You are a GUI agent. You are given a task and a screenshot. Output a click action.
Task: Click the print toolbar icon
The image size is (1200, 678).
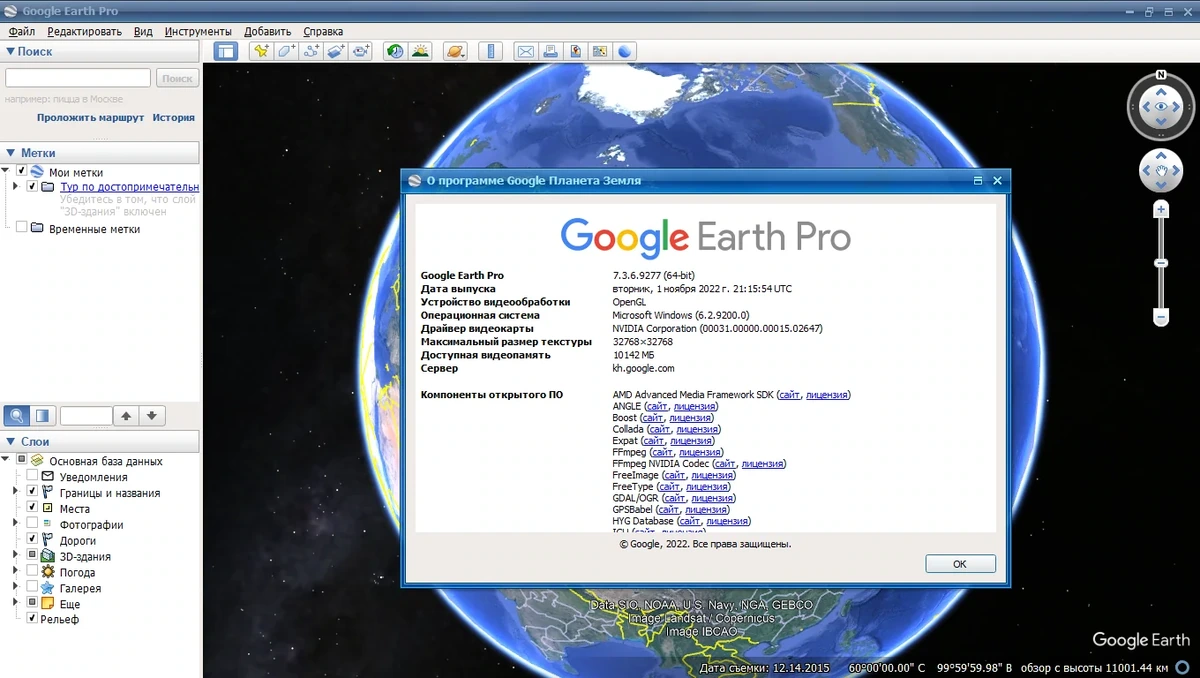pyautogui.click(x=550, y=51)
